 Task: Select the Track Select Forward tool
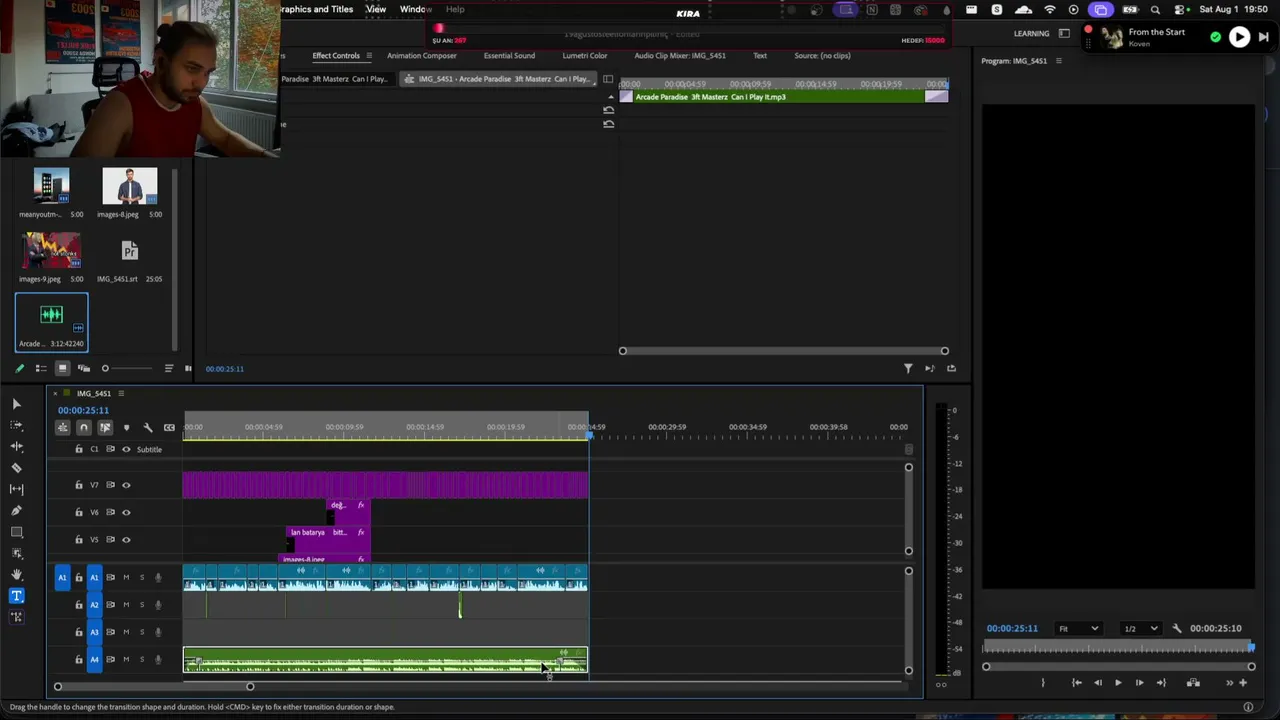(16, 425)
